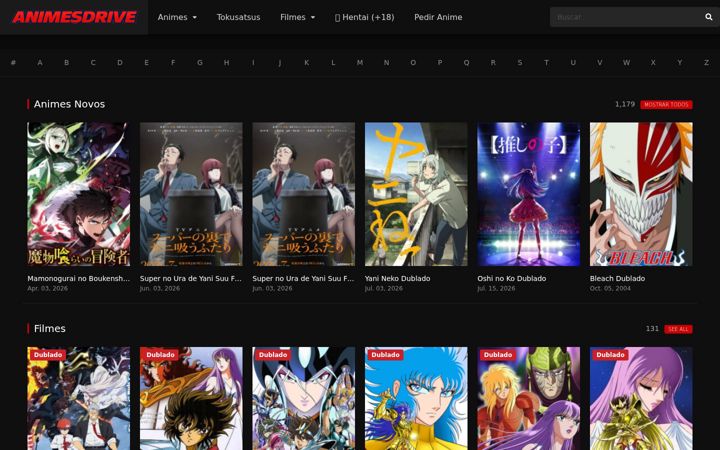Filter animes by letter M
Screen dimensions: 720x450
[x=360, y=62]
